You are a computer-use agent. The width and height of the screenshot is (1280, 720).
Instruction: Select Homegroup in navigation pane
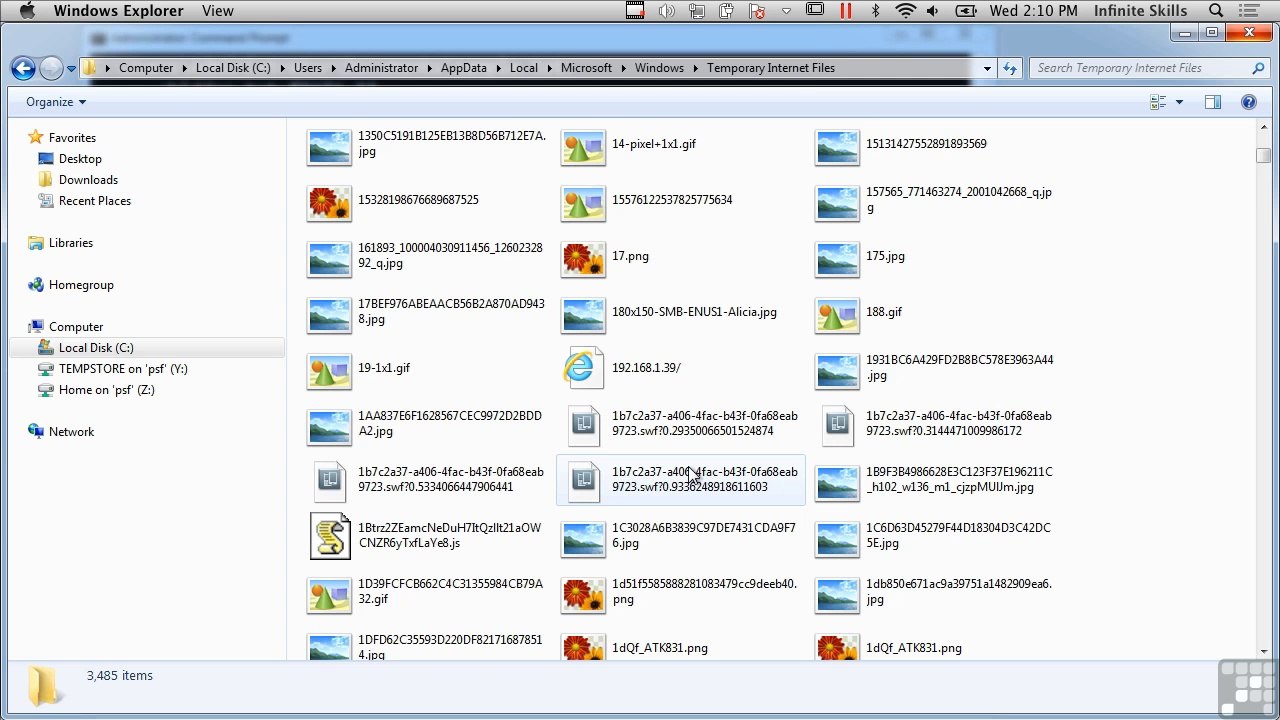(x=81, y=285)
